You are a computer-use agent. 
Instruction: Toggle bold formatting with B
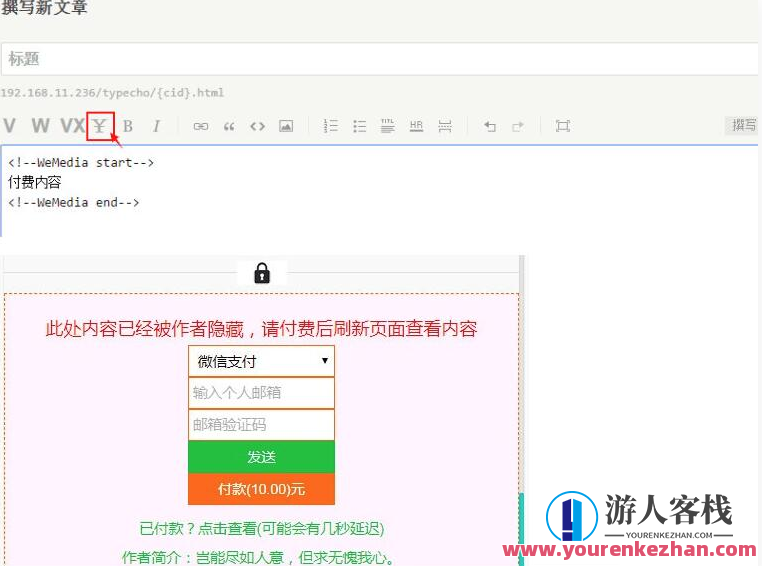pyautogui.click(x=128, y=126)
